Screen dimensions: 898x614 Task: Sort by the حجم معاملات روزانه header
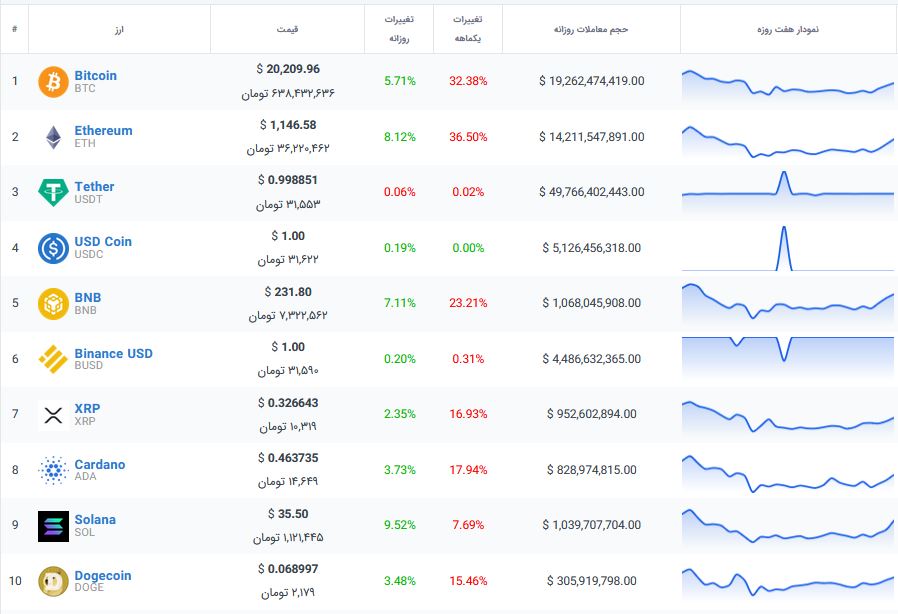point(591,29)
